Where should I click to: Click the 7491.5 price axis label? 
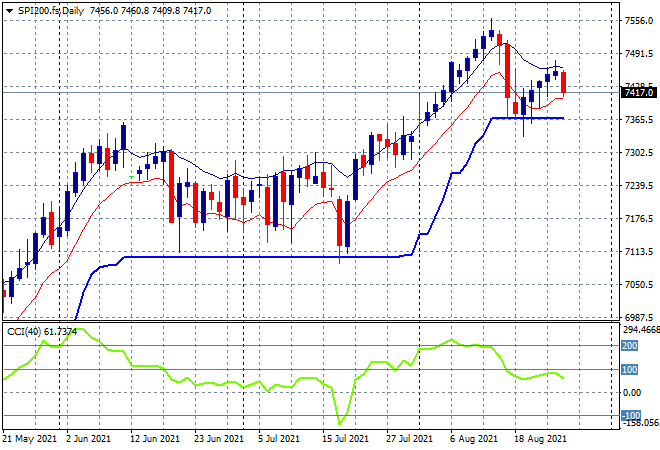tap(639, 53)
